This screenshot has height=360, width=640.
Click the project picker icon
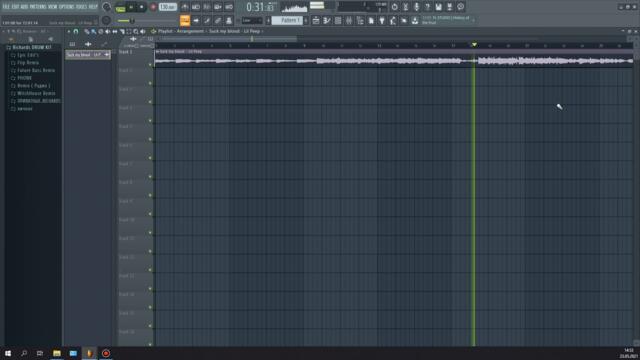pos(371,20)
